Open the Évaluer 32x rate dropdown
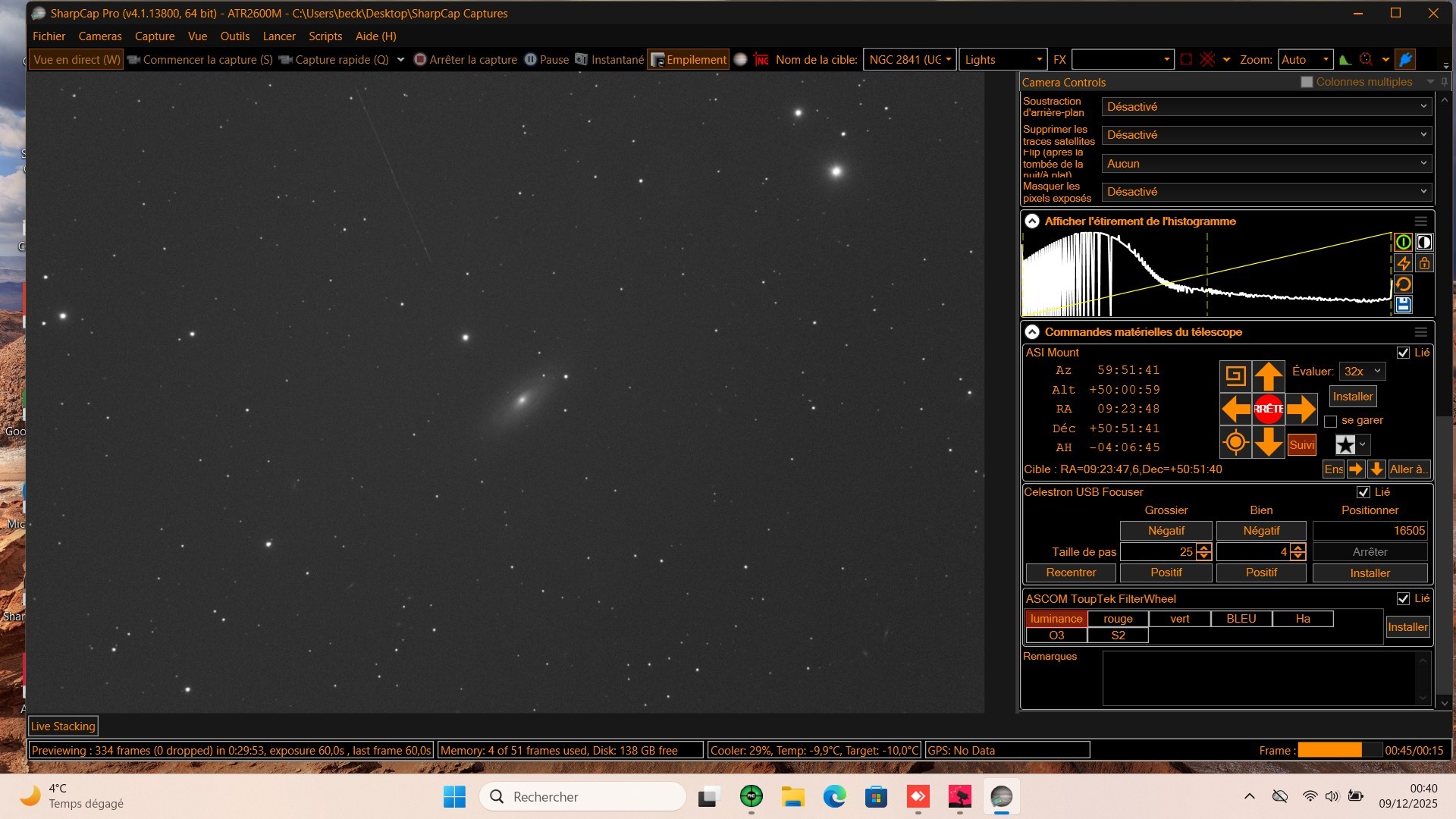1456x819 pixels. [1362, 372]
